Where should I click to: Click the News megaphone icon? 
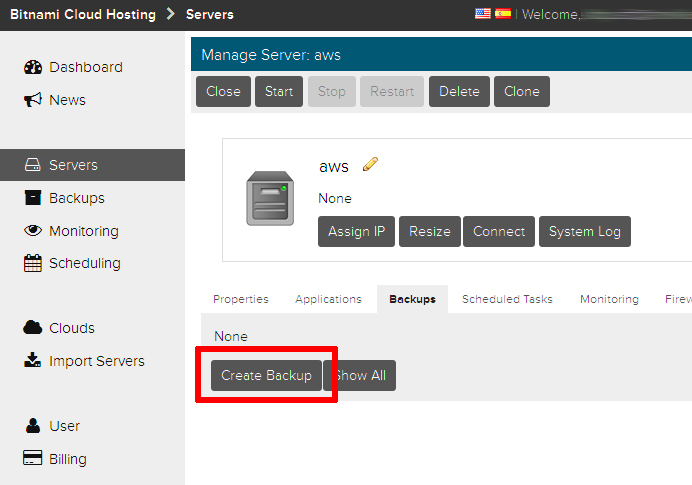(x=33, y=100)
